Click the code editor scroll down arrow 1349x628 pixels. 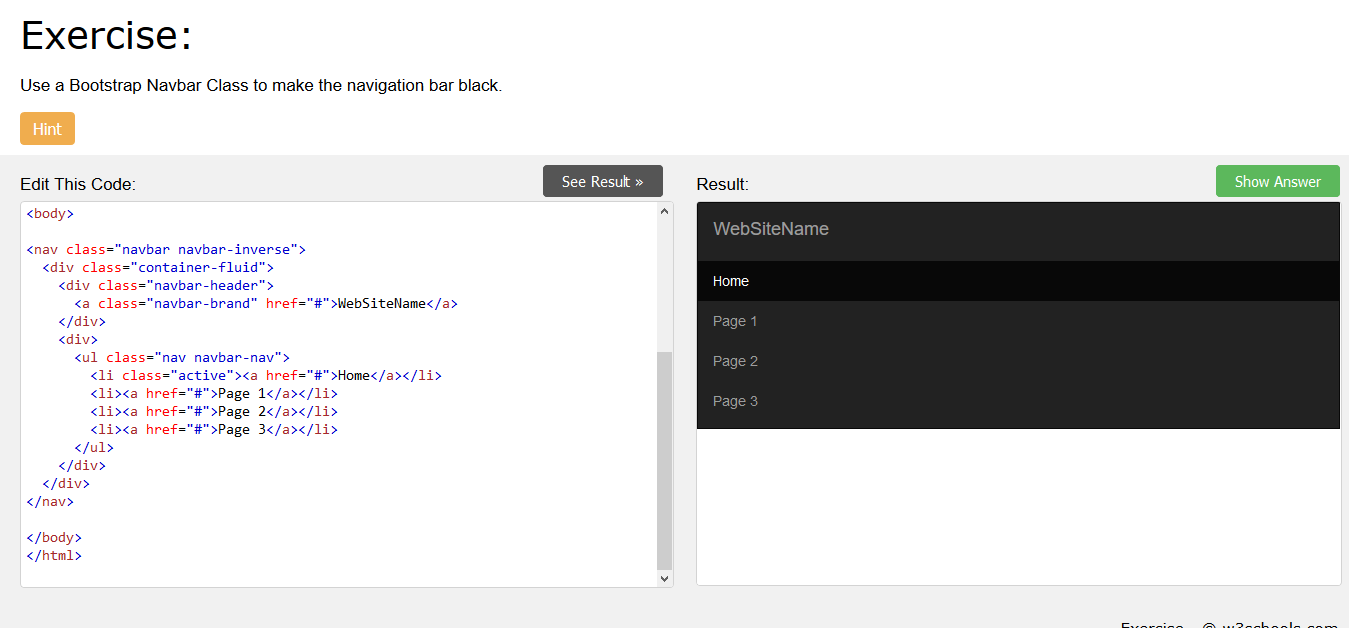(665, 578)
